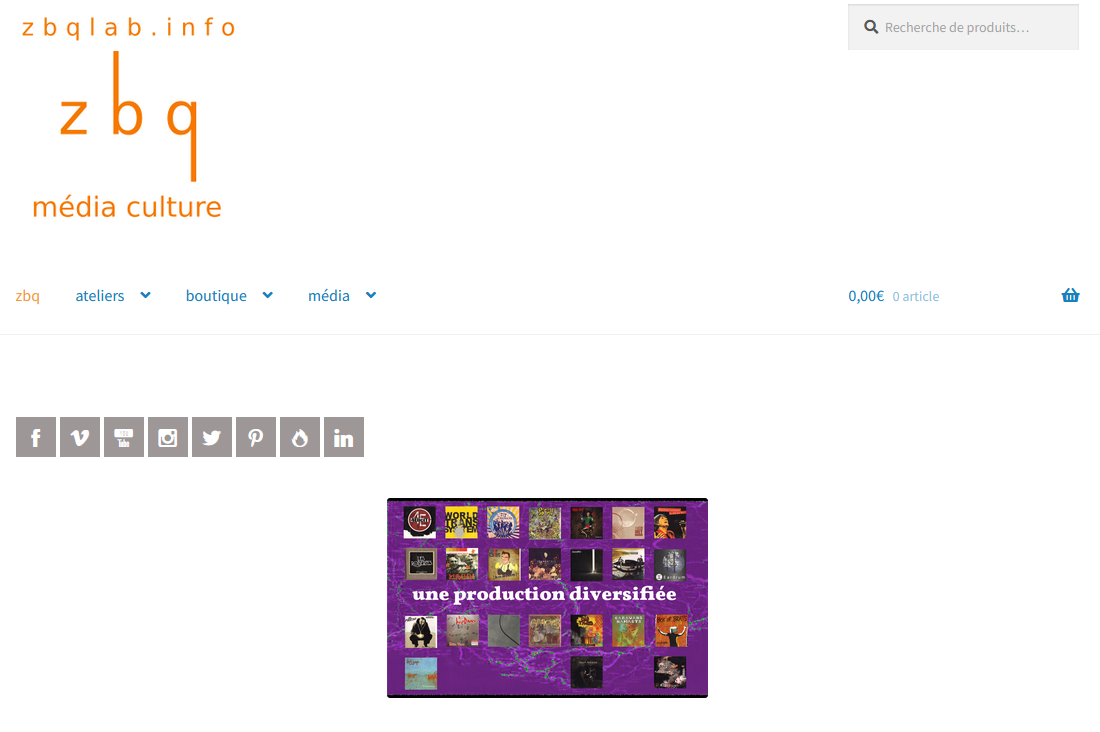The width and height of the screenshot is (1100, 732).
Task: Select the zbq menu item
Action: click(27, 296)
